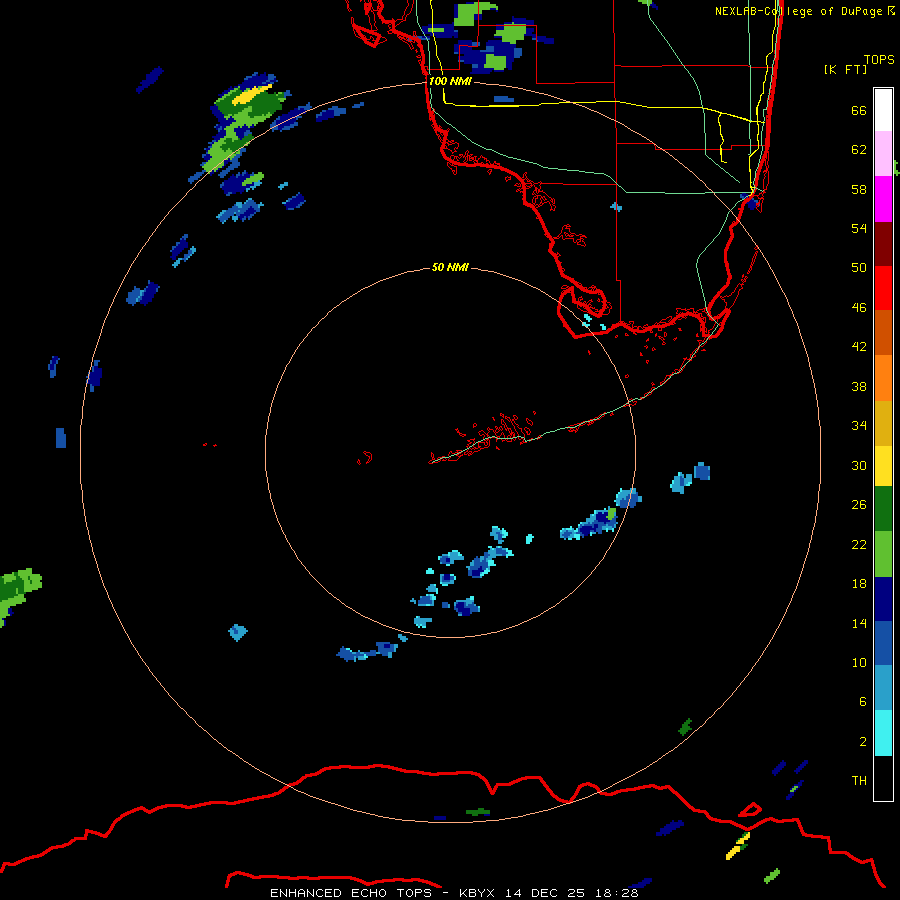
Task: Click the 50 NMI range ring label
Action: (x=450, y=267)
